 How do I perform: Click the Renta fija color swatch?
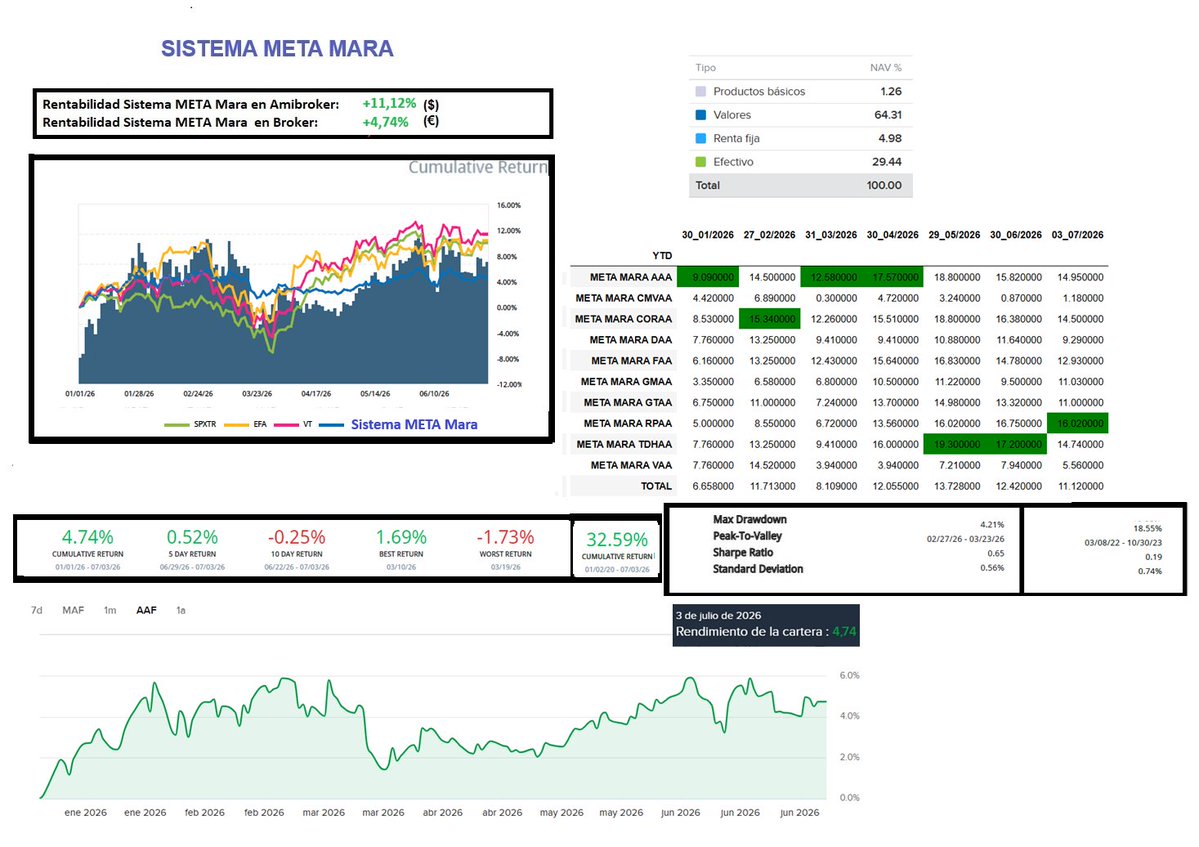(700, 138)
